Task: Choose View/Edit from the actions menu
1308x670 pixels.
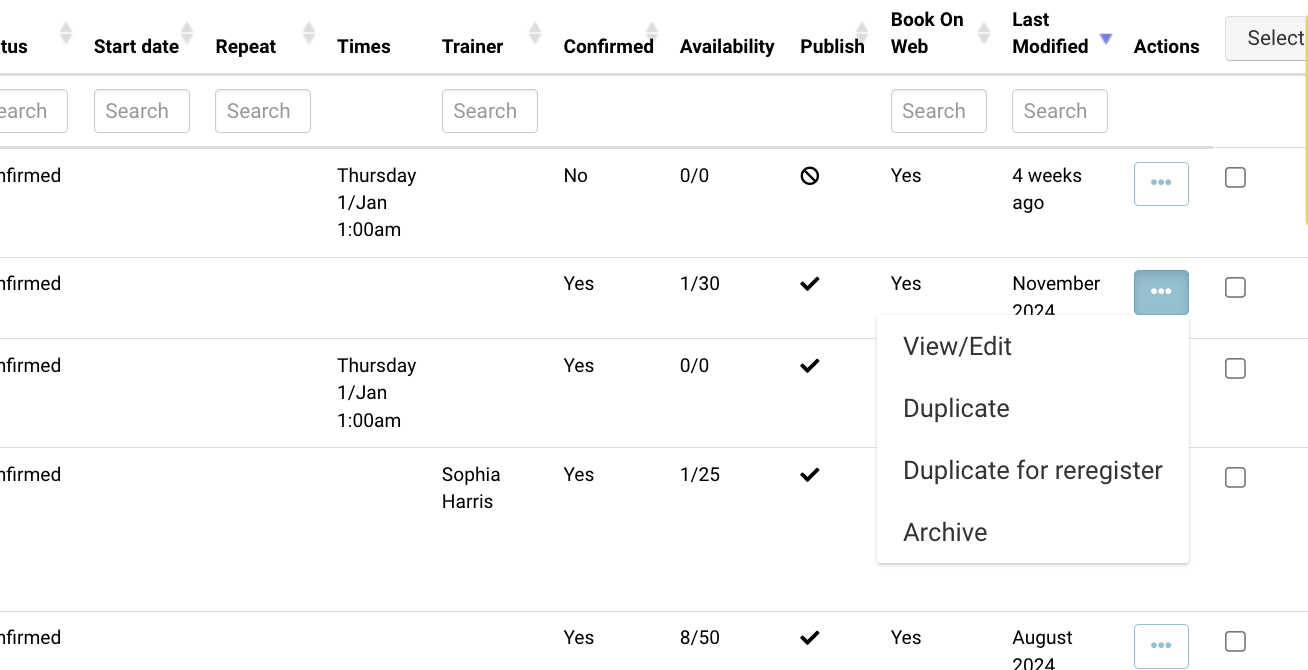Action: 957,347
